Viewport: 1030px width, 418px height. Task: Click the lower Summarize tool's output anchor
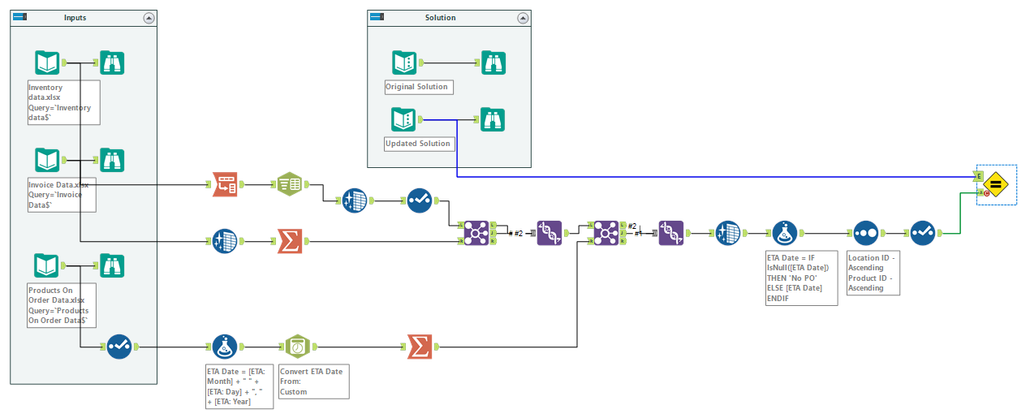pos(436,346)
